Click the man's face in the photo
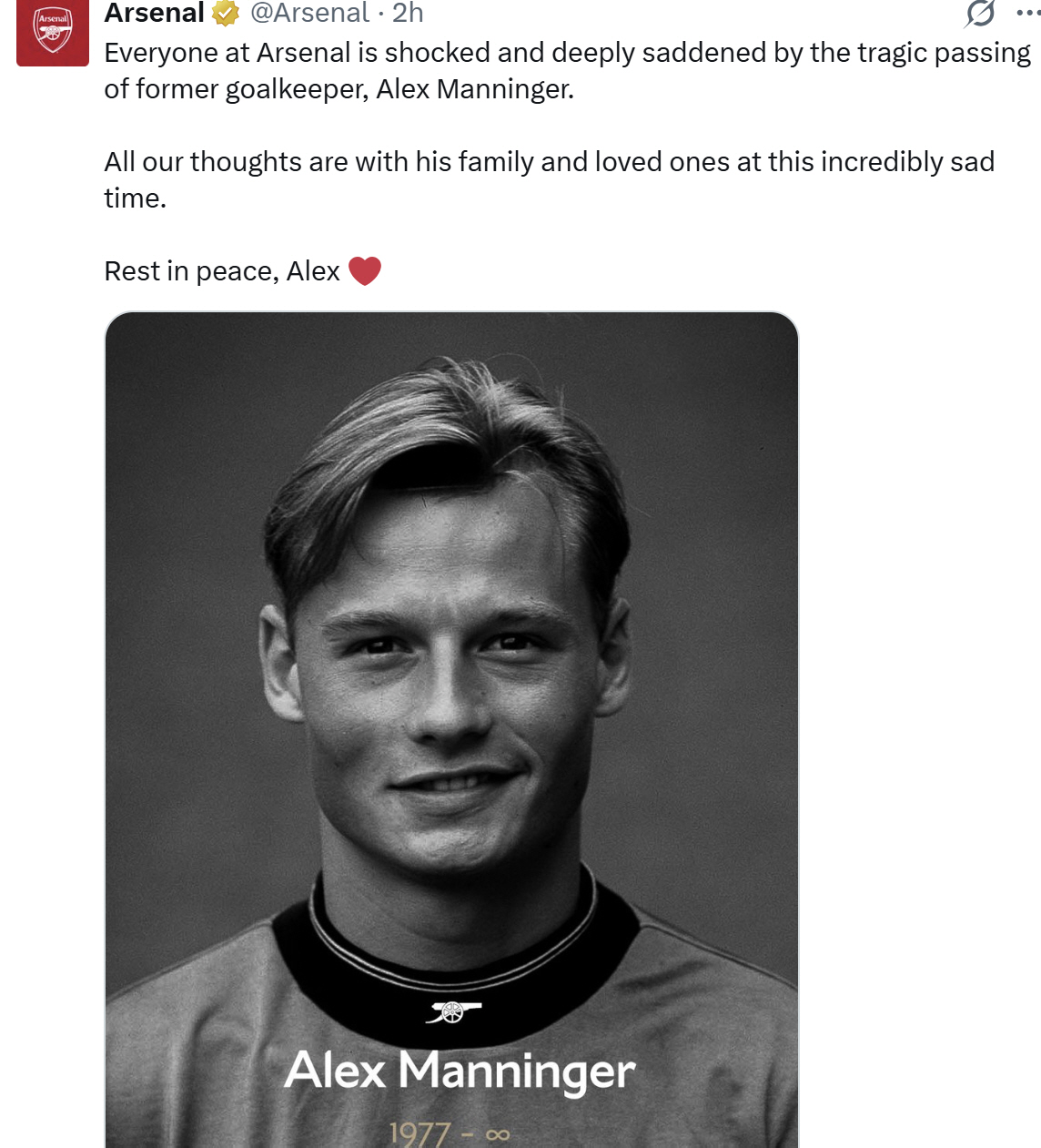 446,692
